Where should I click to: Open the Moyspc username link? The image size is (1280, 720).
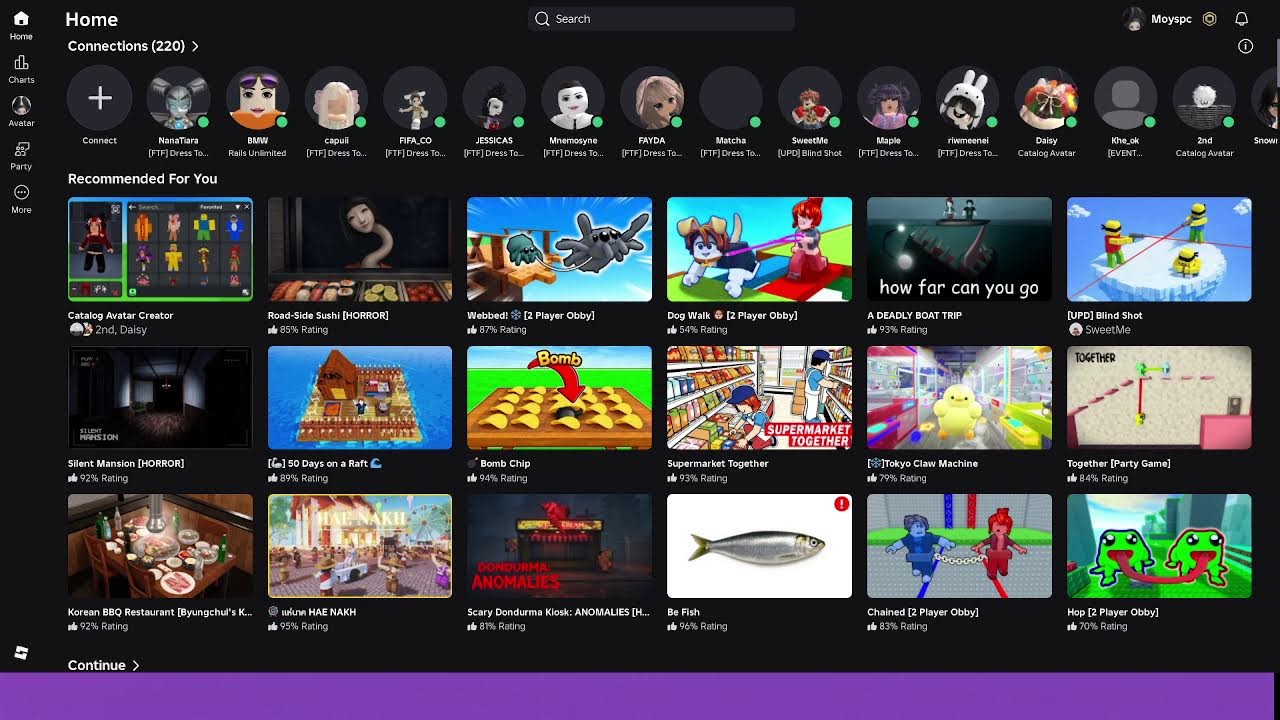1171,19
